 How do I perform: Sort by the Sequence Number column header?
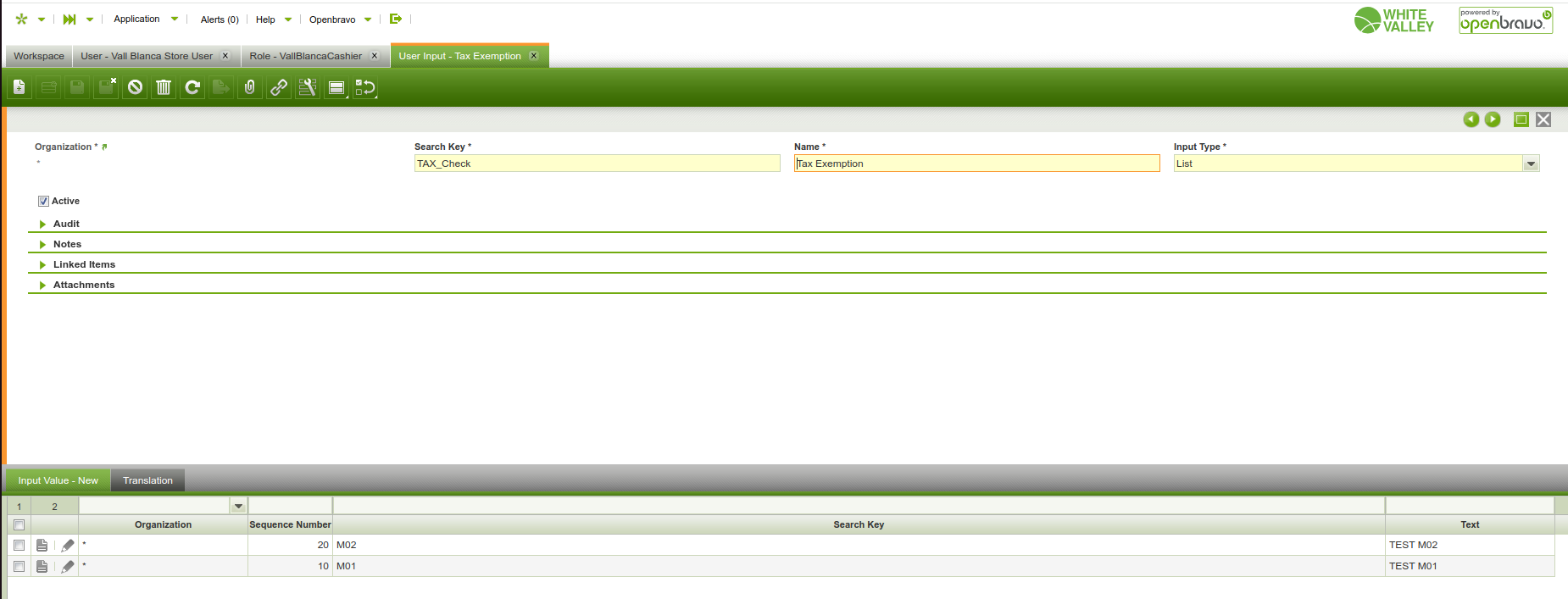click(x=290, y=524)
